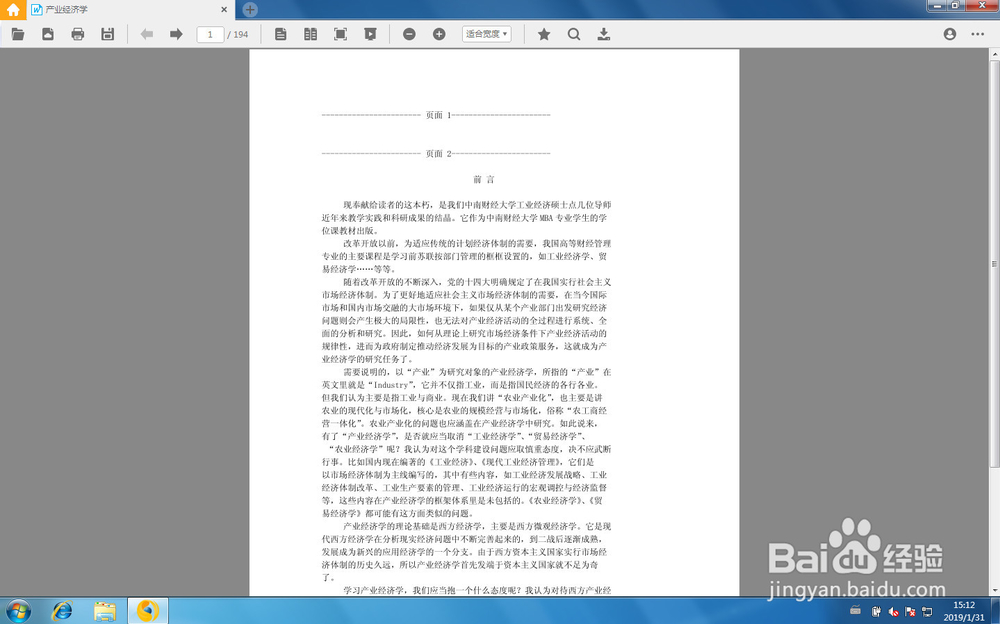Zoom out with the minus control
This screenshot has width=1000, height=624.
click(x=409, y=33)
